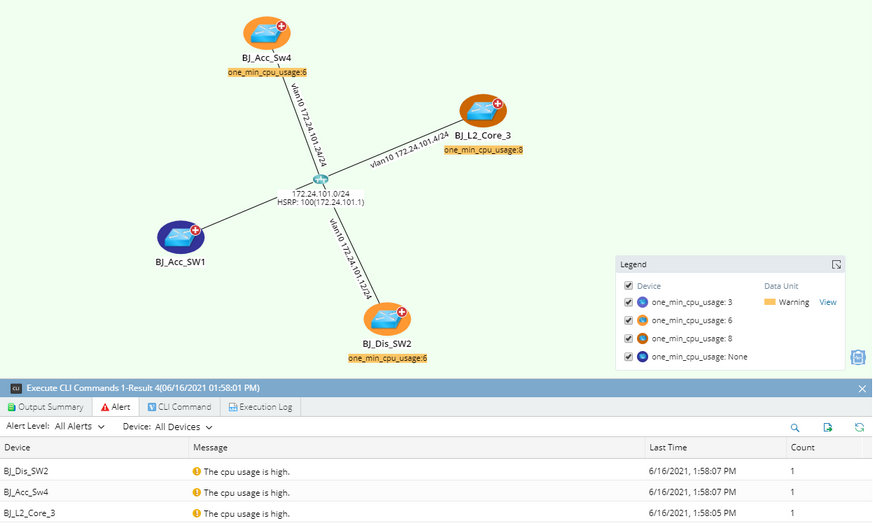The width and height of the screenshot is (873, 526).
Task: Click the 172.24.101.0/24 LAN segment node
Action: [320, 179]
